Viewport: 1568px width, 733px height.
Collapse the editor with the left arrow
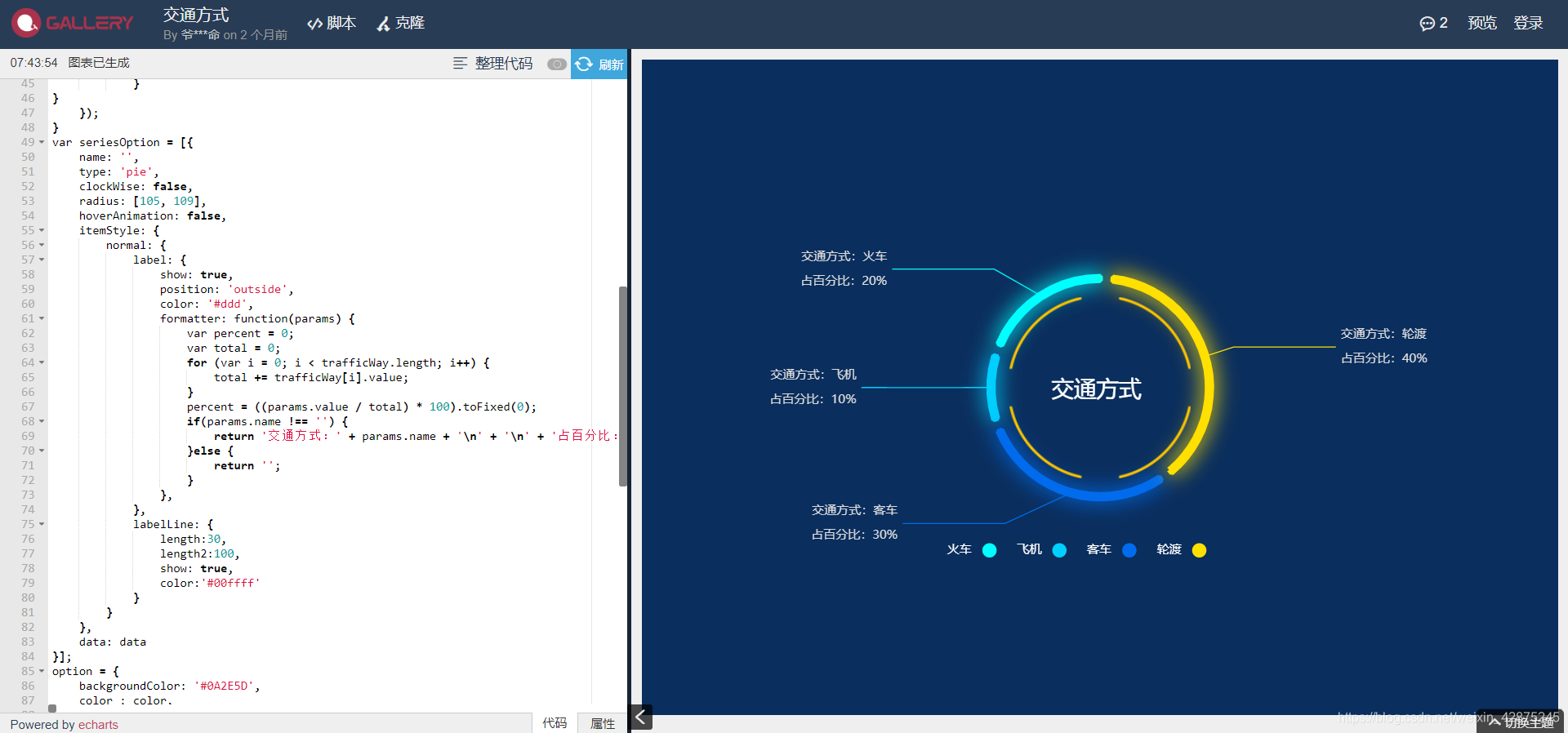click(x=641, y=717)
